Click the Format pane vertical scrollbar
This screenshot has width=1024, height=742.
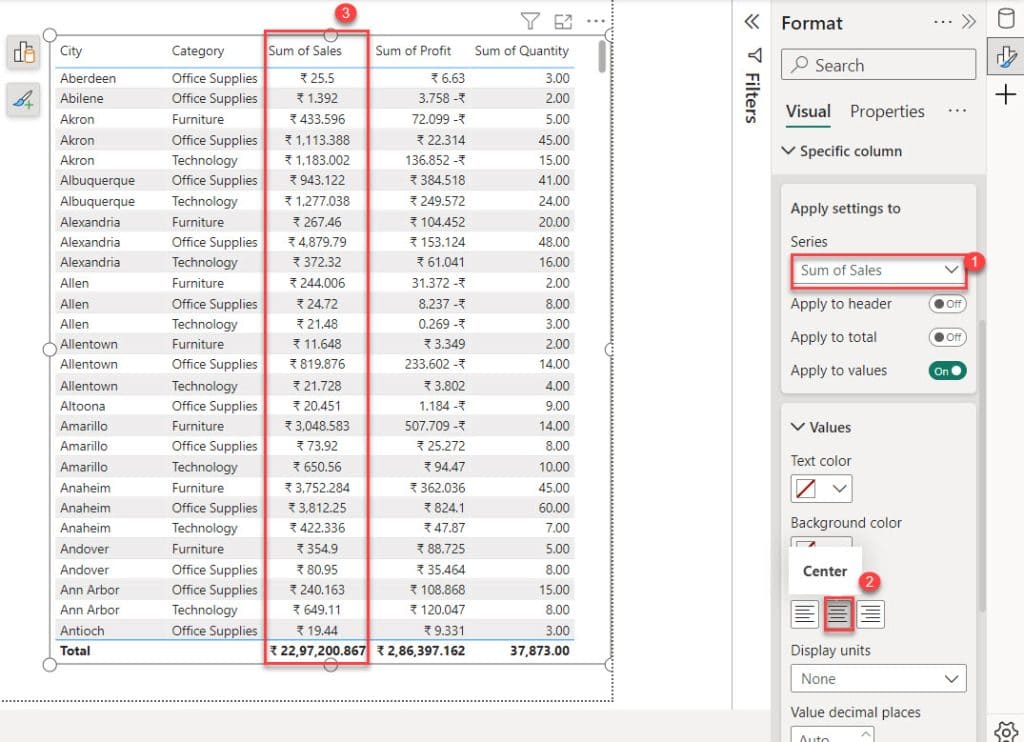click(x=982, y=465)
